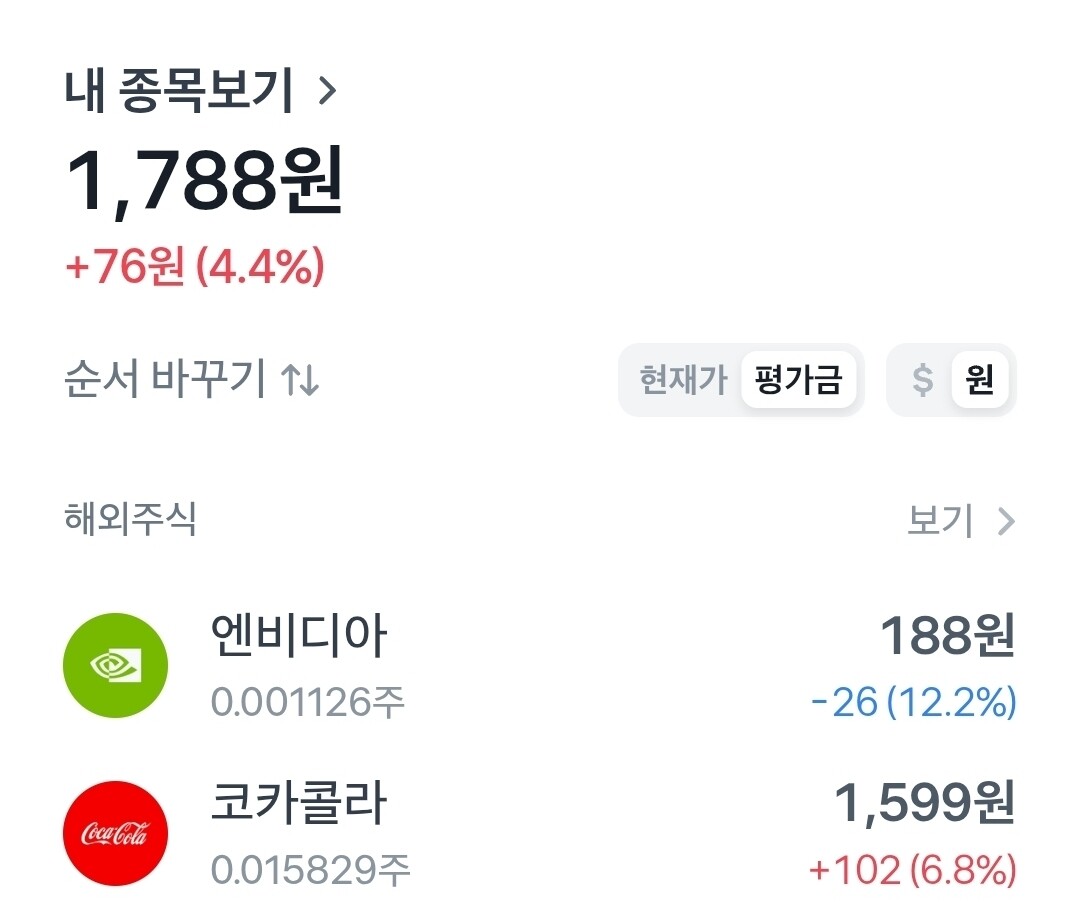Tap Coca-Cola's 1,599원 valuation amount

(924, 803)
